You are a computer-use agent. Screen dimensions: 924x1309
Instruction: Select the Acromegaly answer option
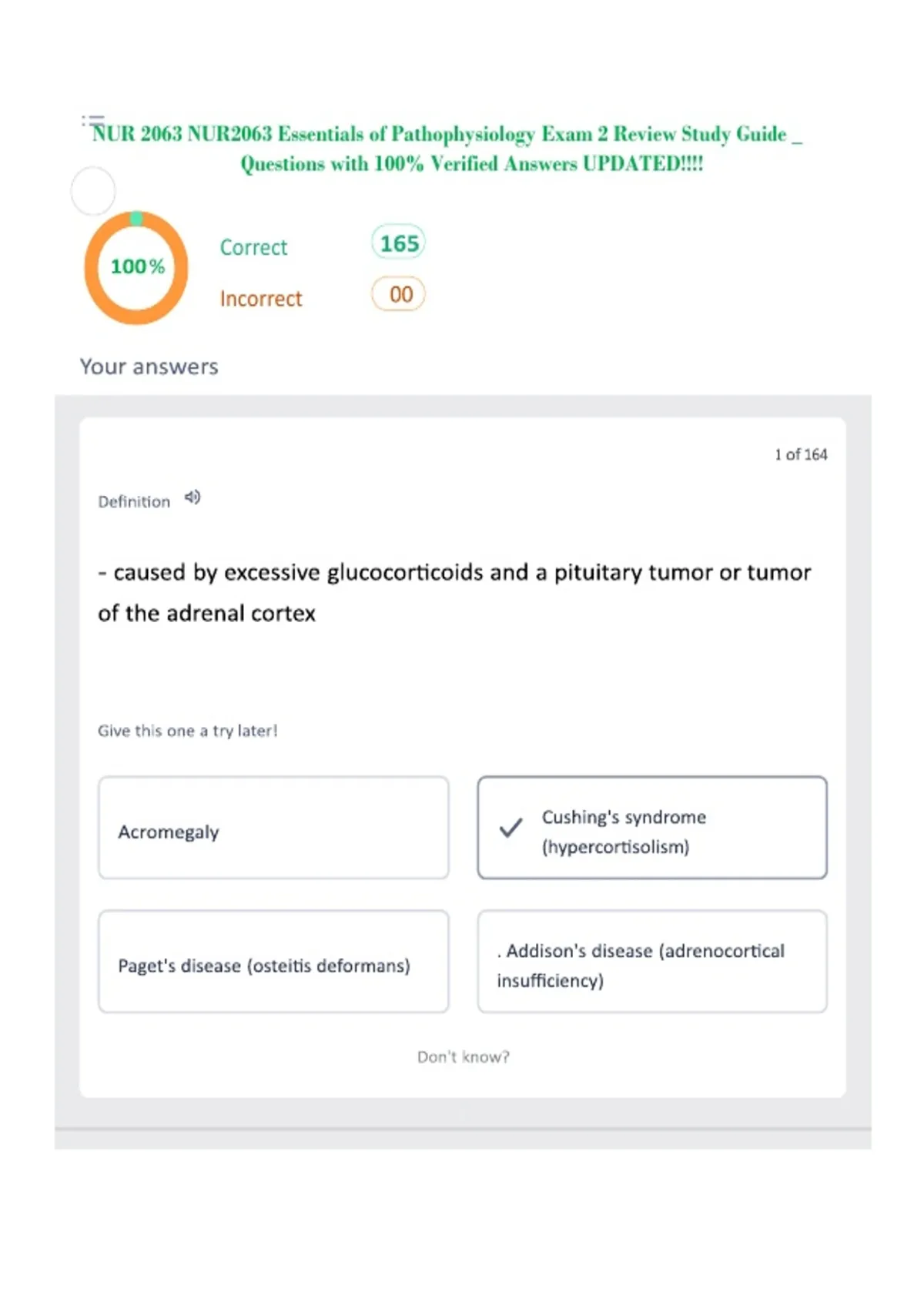pos(273,828)
